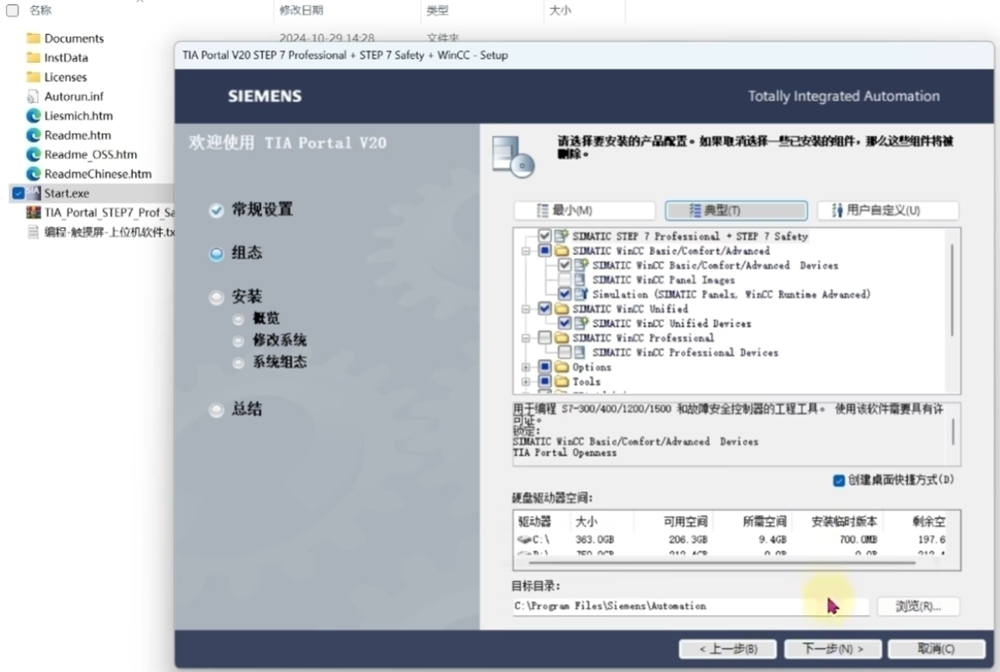This screenshot has width=1000, height=672.
Task: Collapse the SIMATIC WinCC Basic/Comfort/Advanced tree node
Action: pyautogui.click(x=526, y=251)
